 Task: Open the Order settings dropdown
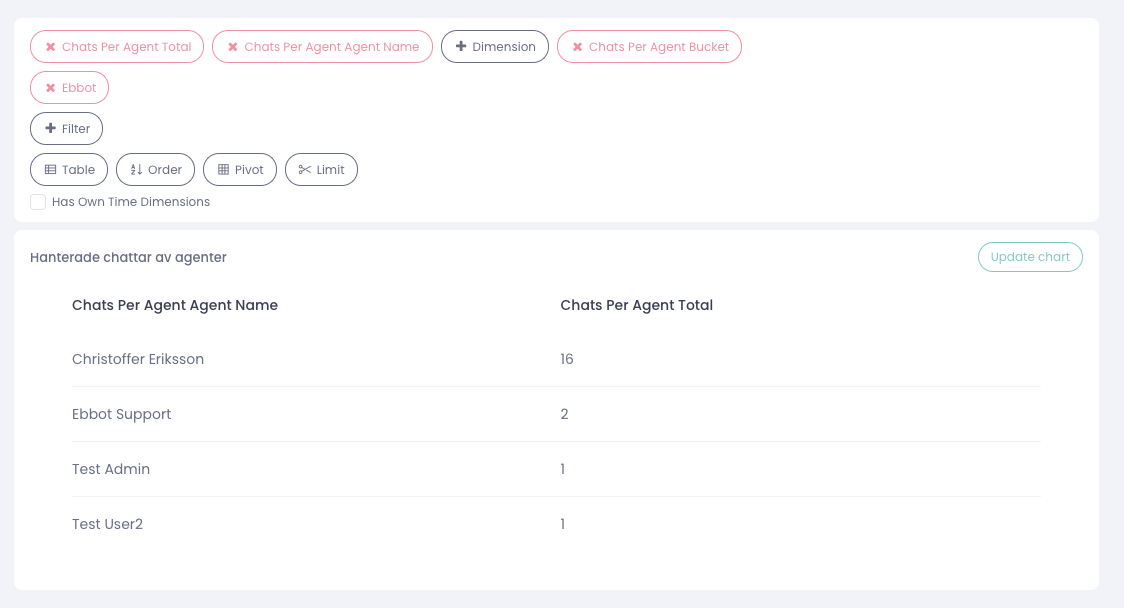[165, 170]
